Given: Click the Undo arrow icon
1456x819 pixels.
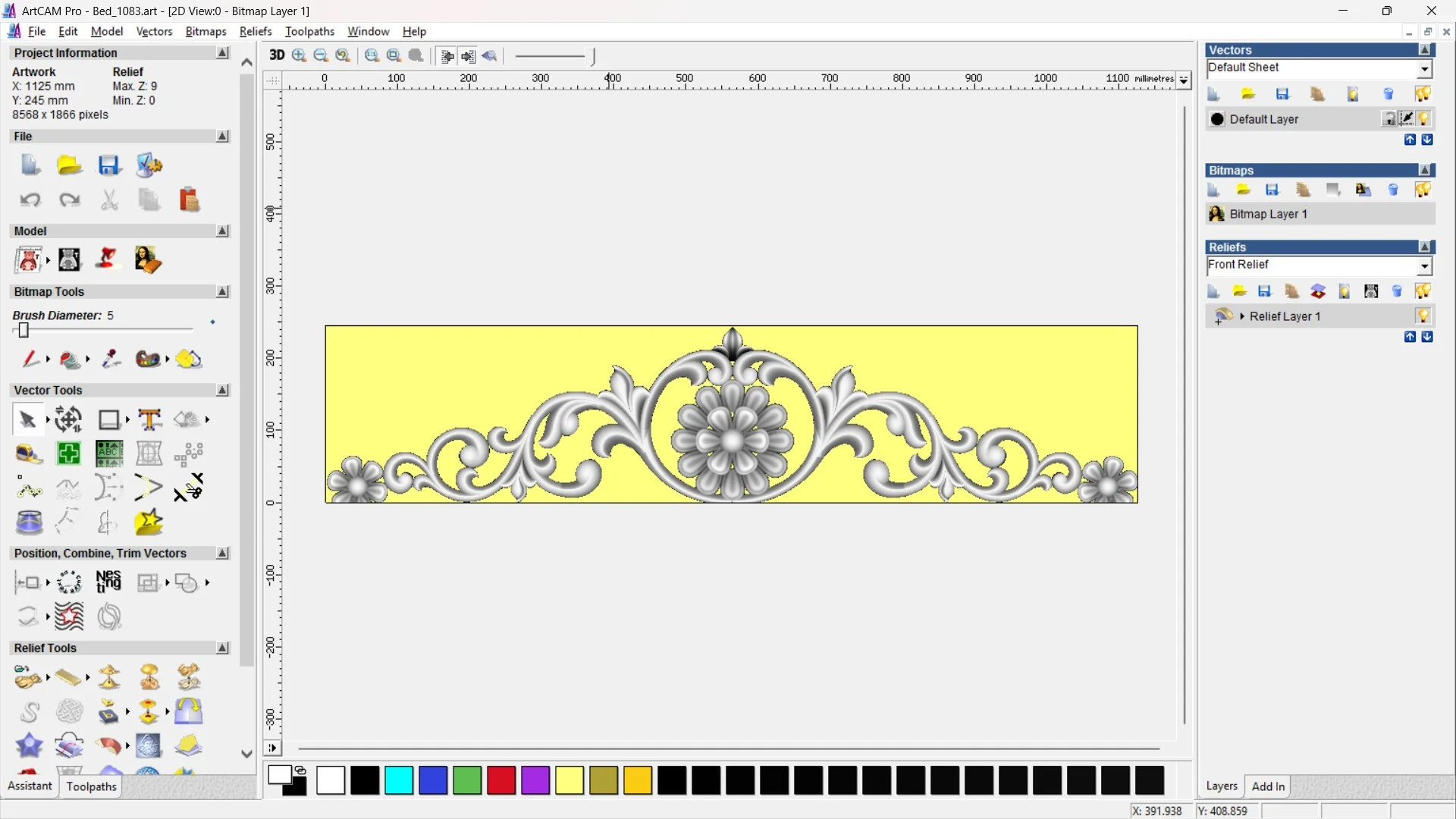Looking at the screenshot, I should [x=30, y=200].
